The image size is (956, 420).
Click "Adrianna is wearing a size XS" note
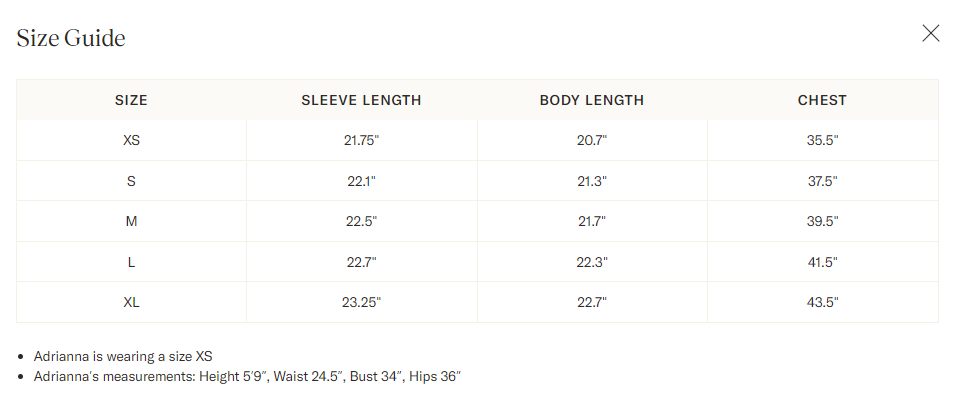pos(123,356)
